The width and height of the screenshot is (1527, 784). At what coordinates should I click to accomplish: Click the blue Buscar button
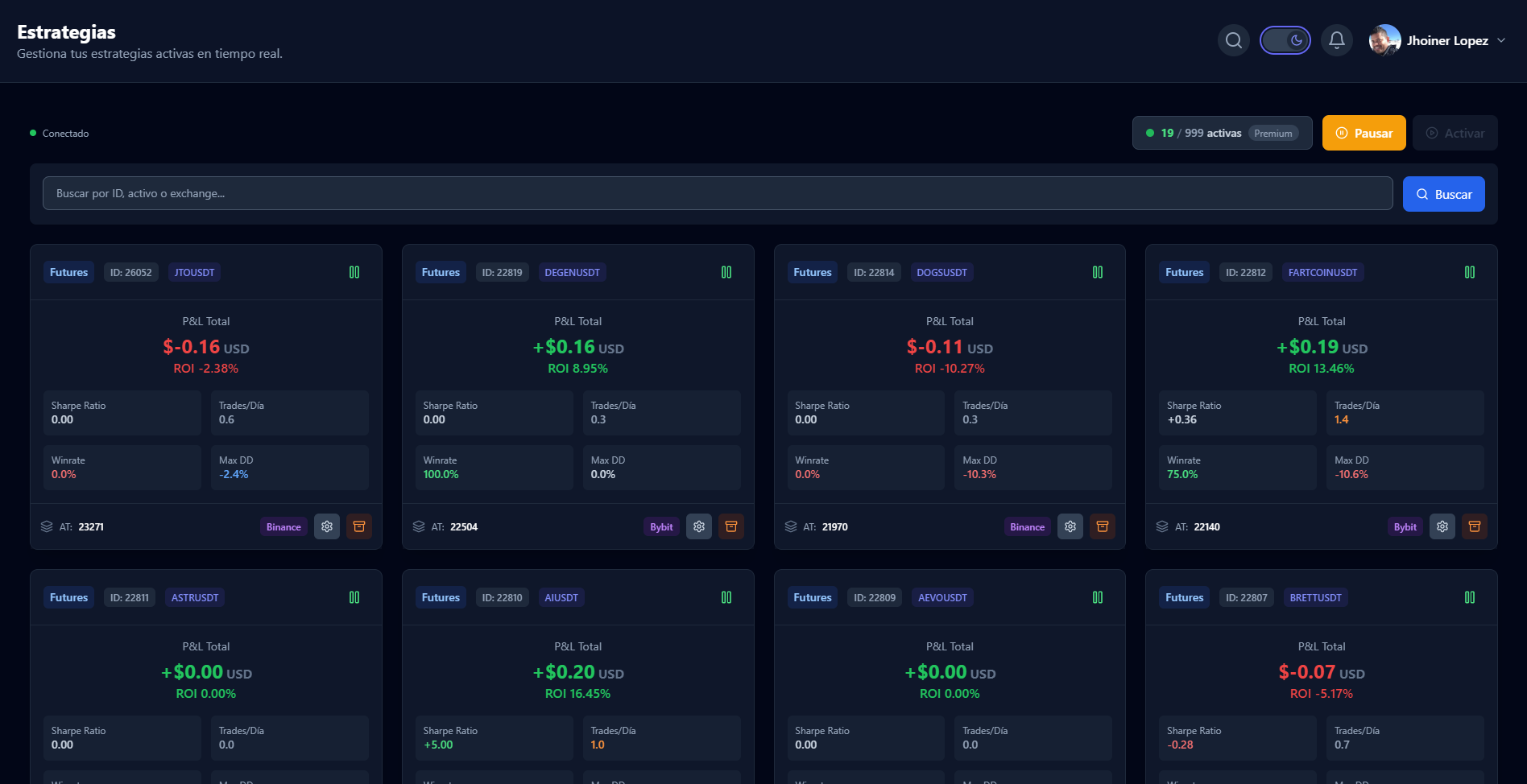pyautogui.click(x=1443, y=194)
